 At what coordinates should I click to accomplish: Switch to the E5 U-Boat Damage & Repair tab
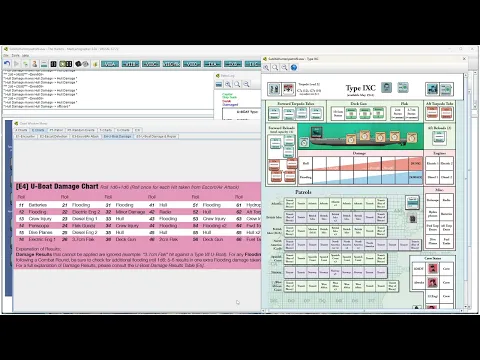[x=156, y=136]
